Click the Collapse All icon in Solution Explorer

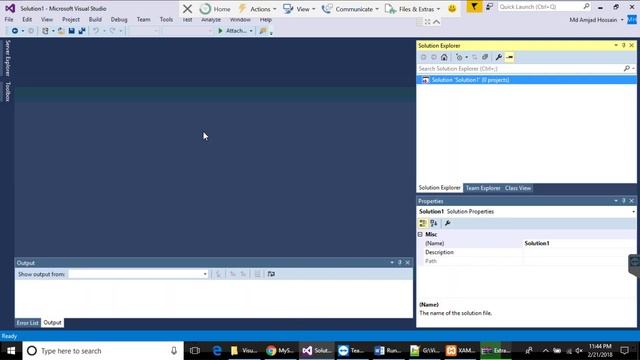click(485, 58)
